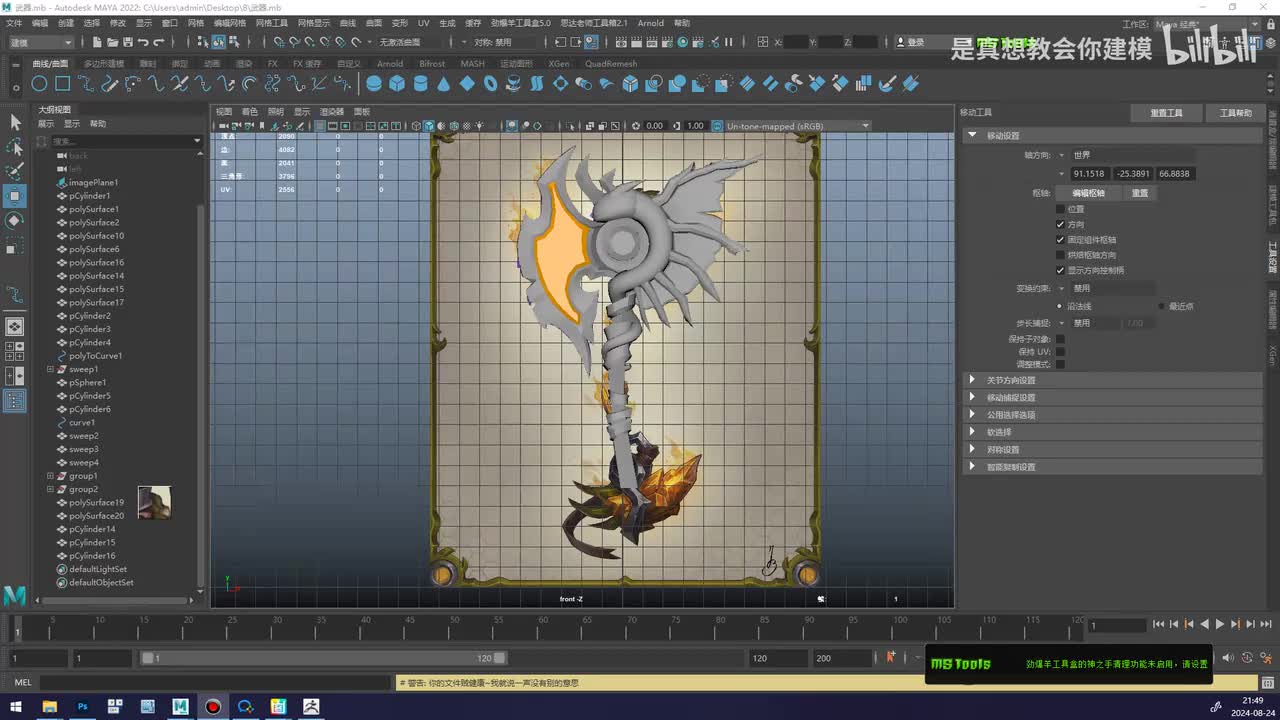Select the 最近点 radio button
1280x720 pixels.
click(x=1161, y=306)
